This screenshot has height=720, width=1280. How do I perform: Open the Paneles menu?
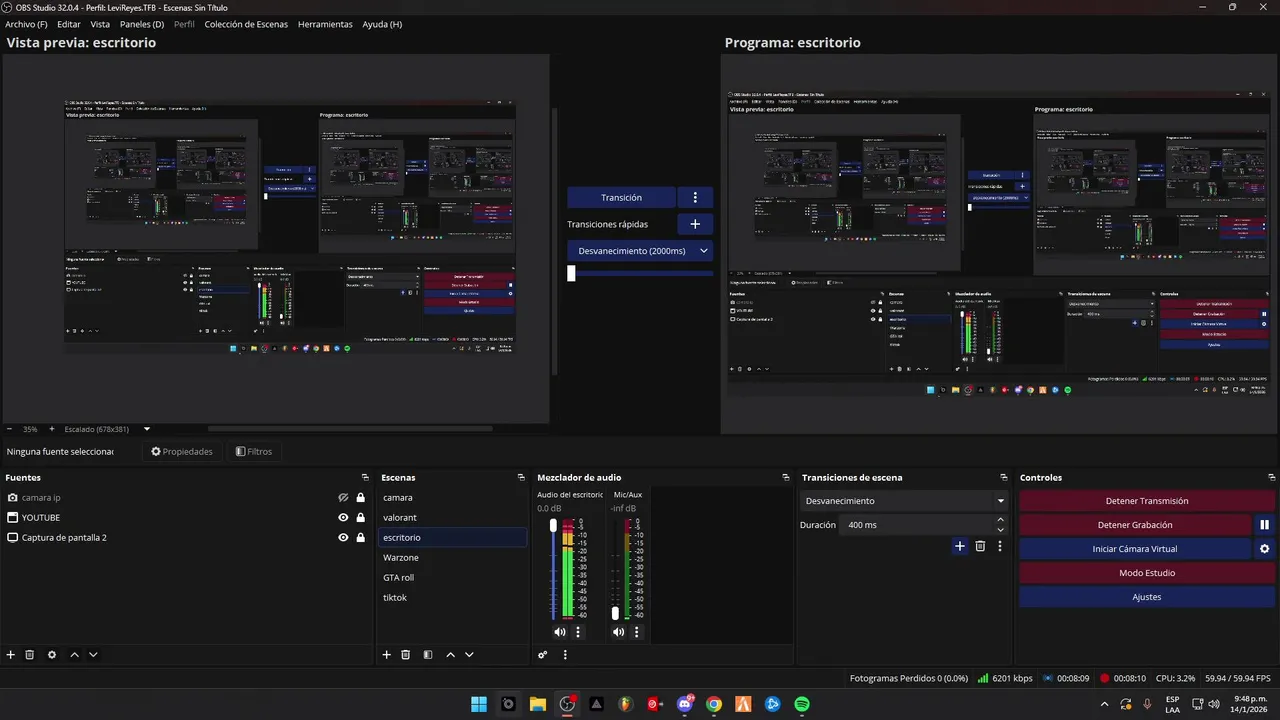point(142,24)
